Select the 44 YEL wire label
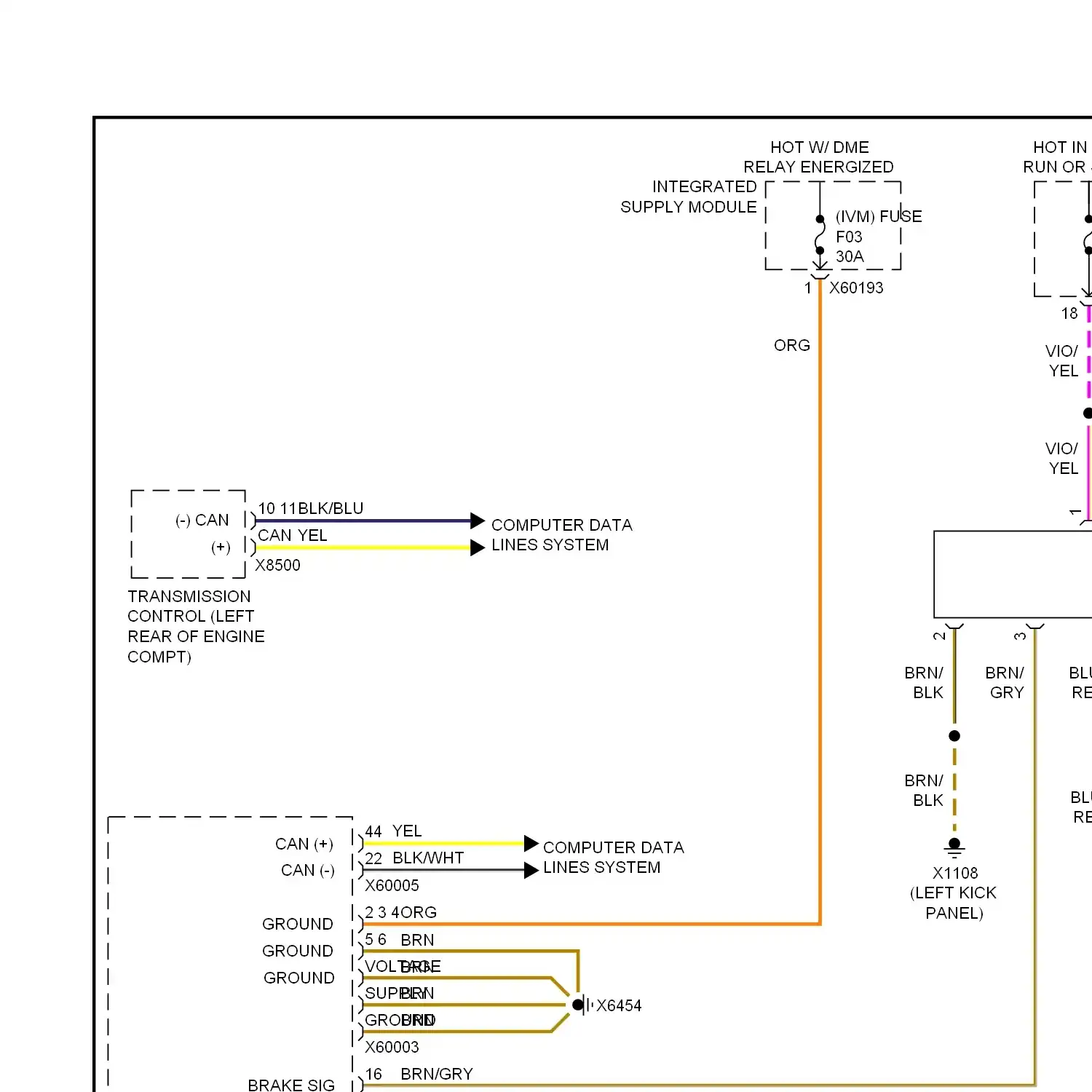1092x1092 pixels. click(x=393, y=831)
